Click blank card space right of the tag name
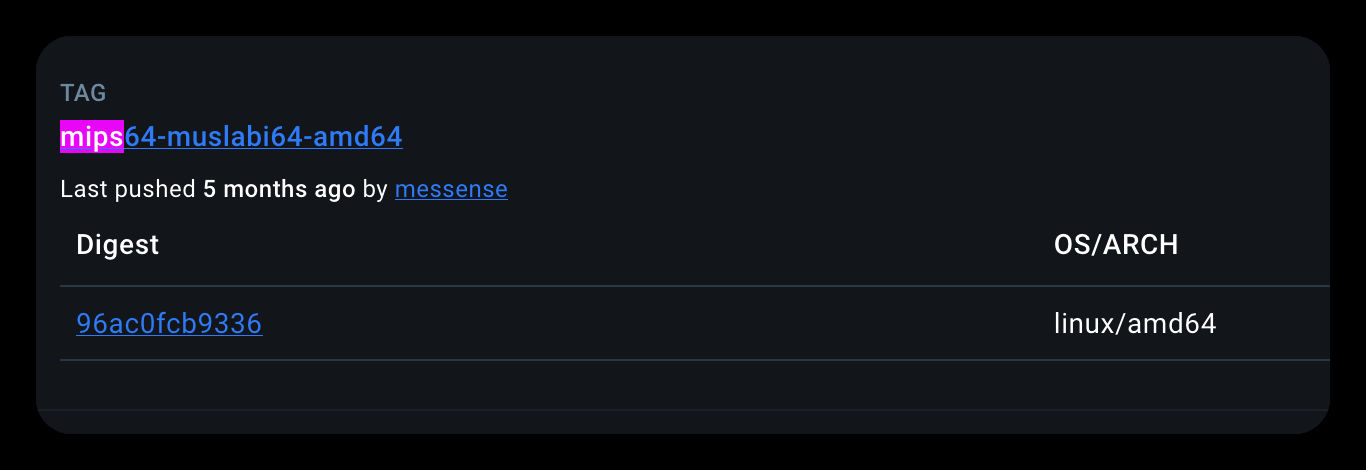1366x470 pixels. 850,137
